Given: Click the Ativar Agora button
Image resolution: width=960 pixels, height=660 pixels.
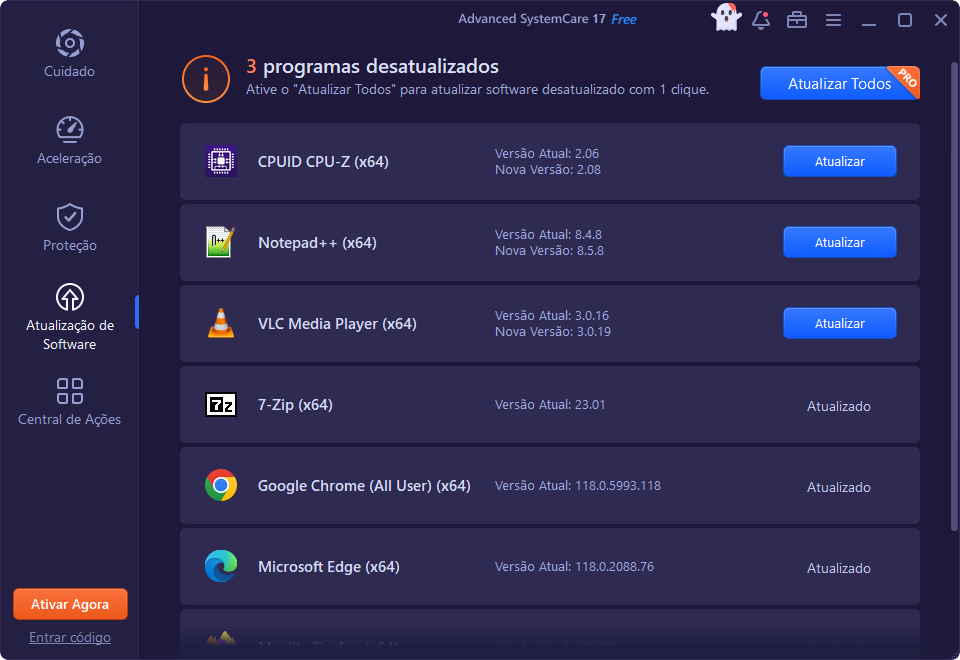Looking at the screenshot, I should pyautogui.click(x=70, y=604).
